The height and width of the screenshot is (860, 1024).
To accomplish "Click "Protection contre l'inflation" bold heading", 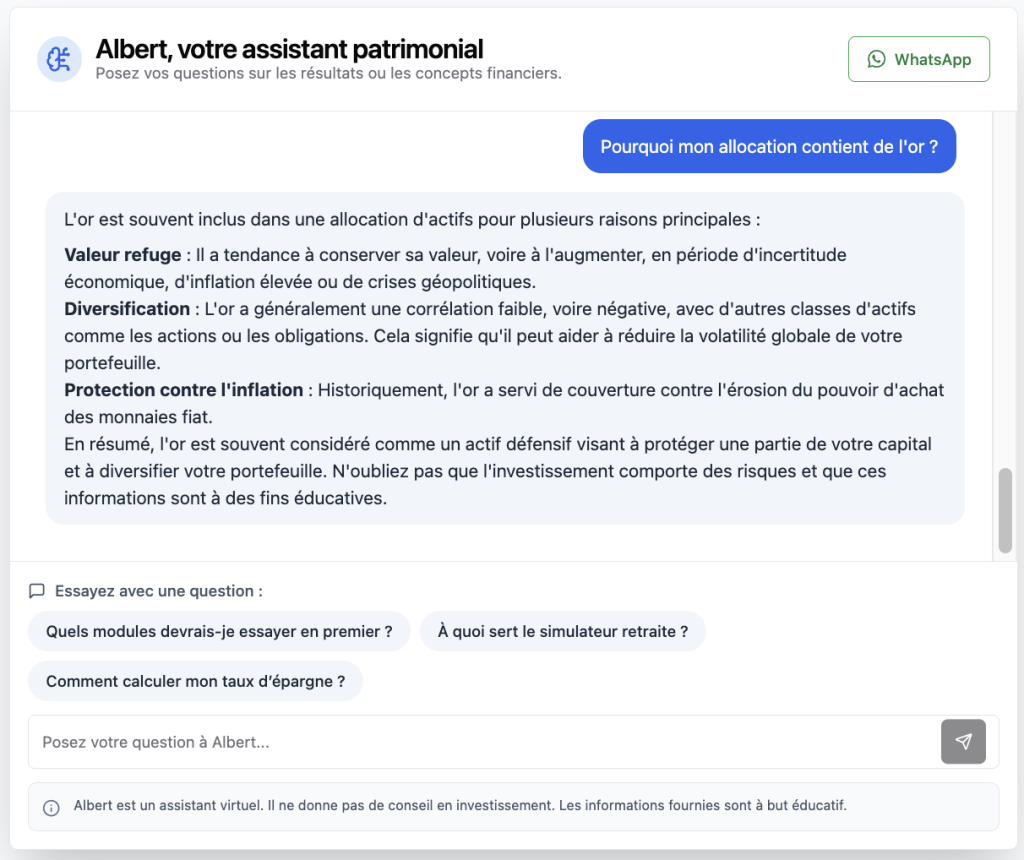I will point(183,390).
